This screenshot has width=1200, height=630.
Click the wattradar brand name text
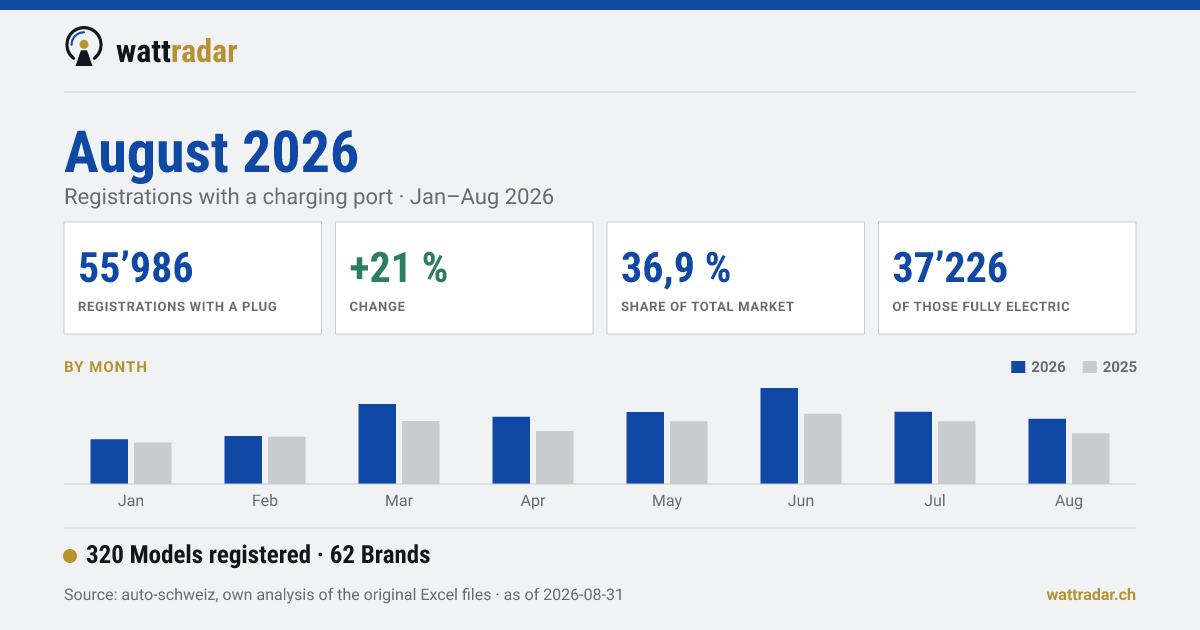point(177,51)
